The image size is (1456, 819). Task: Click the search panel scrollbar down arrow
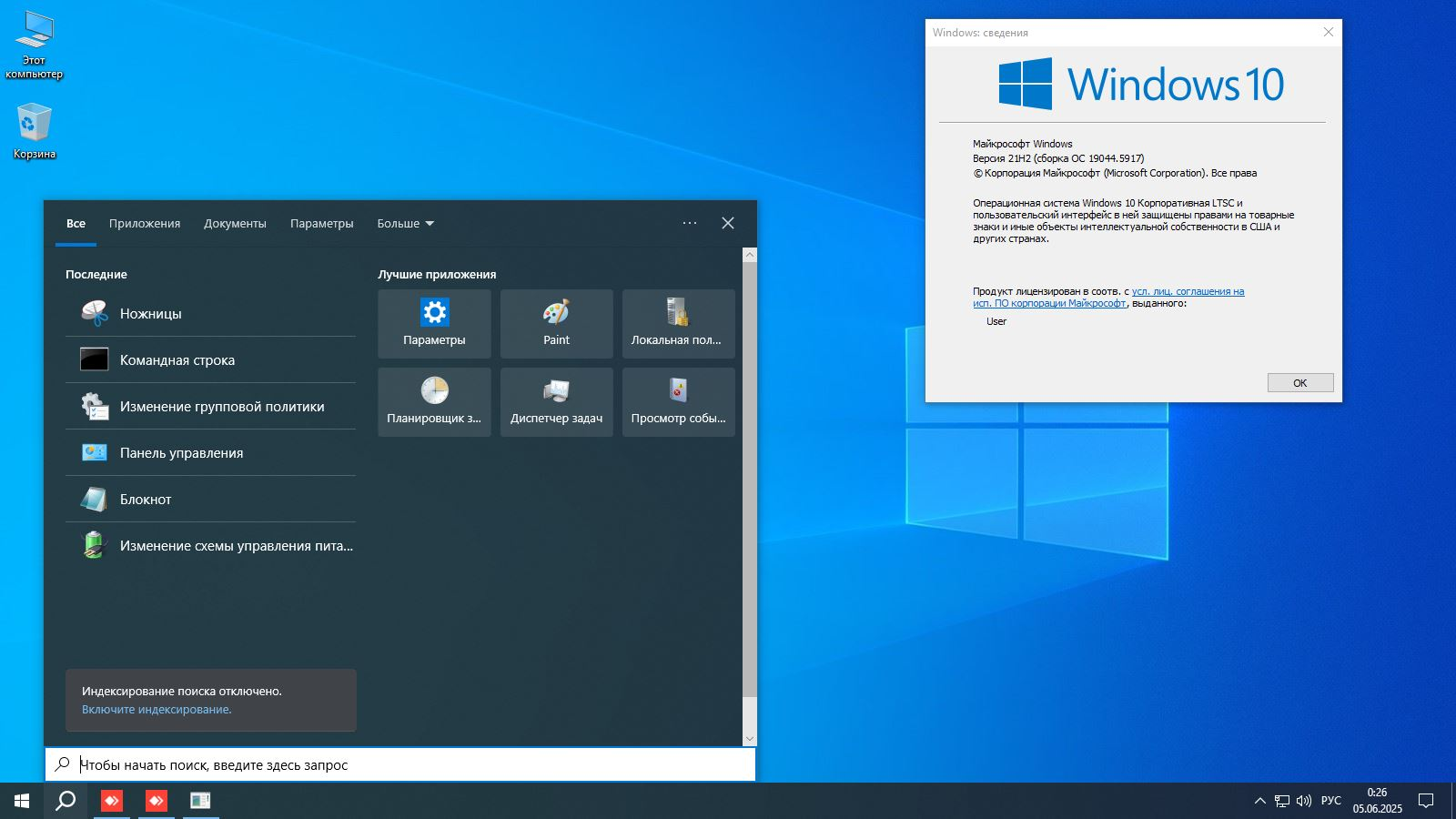tap(750, 739)
